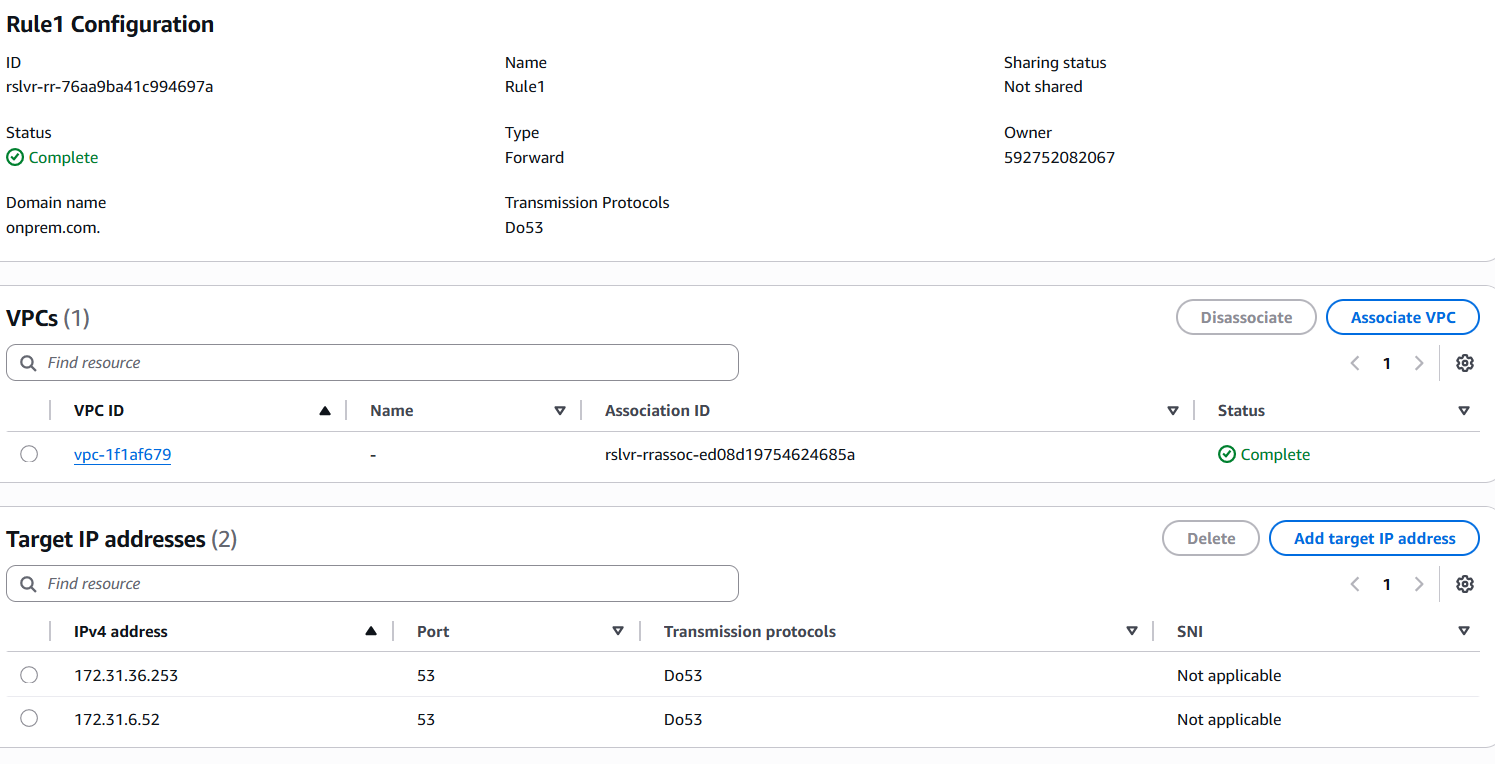Screen dimensions: 1495x764
Task: Sort target IPs by SNI column arrow
Action: 1464,631
